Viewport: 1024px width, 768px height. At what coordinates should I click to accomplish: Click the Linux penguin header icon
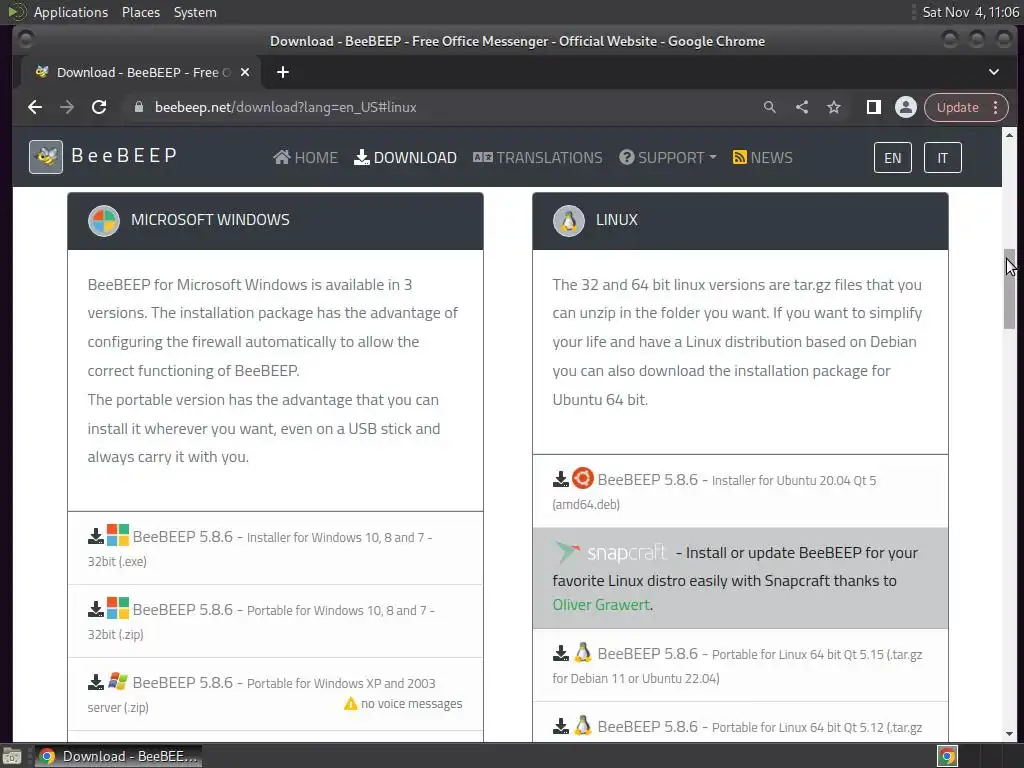(x=569, y=221)
